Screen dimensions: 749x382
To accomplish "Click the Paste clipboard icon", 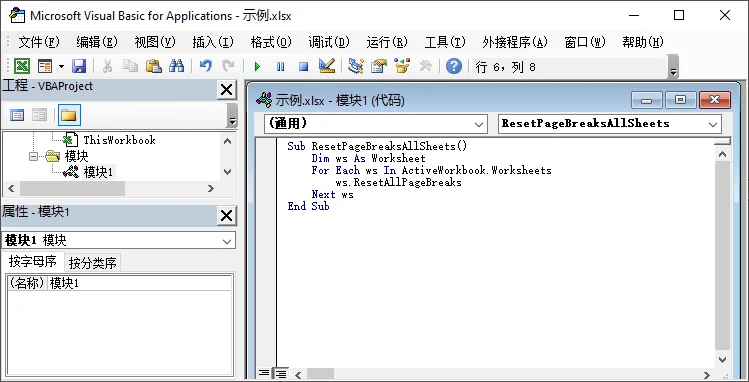I will (x=153, y=66).
